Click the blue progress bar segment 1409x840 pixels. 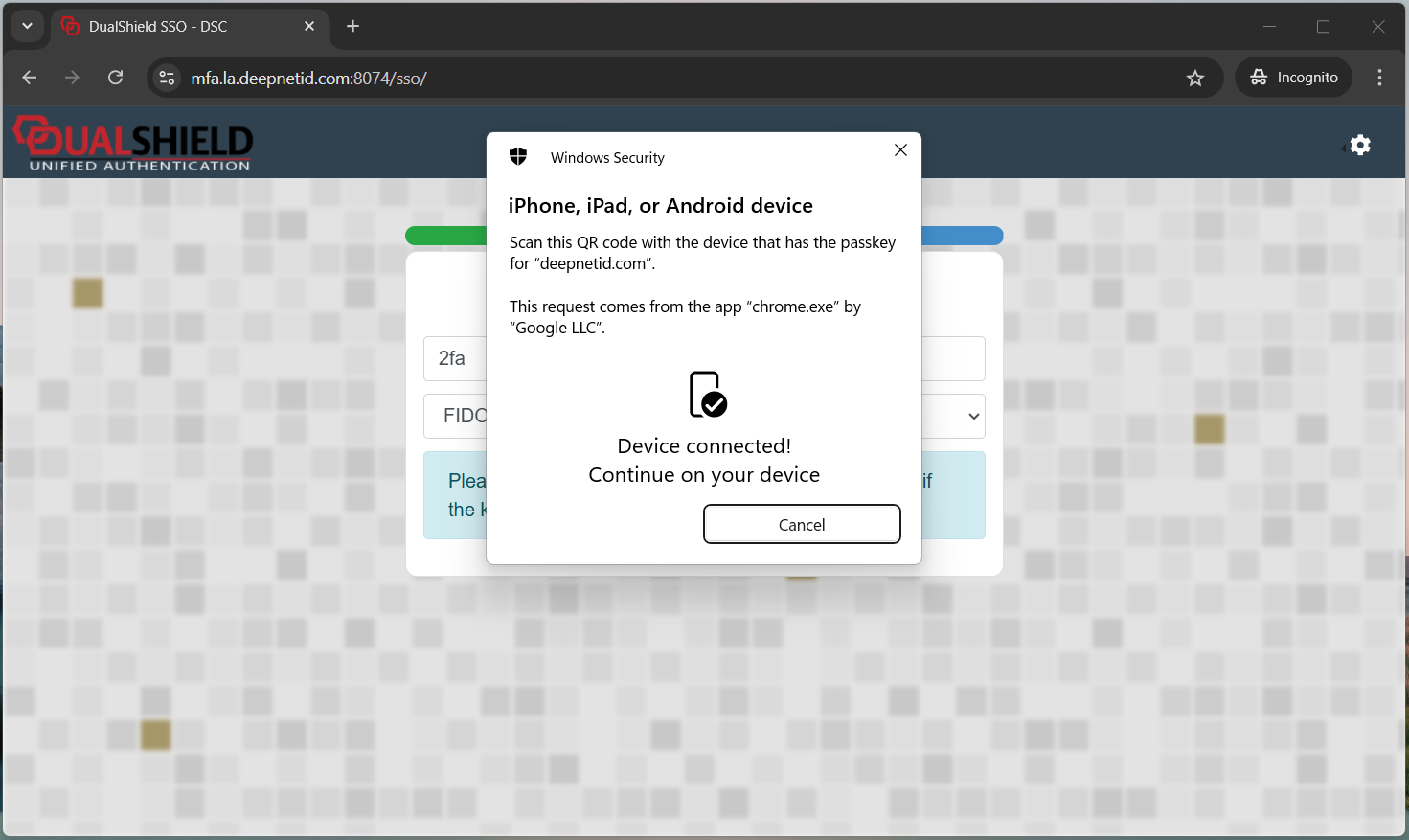[x=961, y=236]
